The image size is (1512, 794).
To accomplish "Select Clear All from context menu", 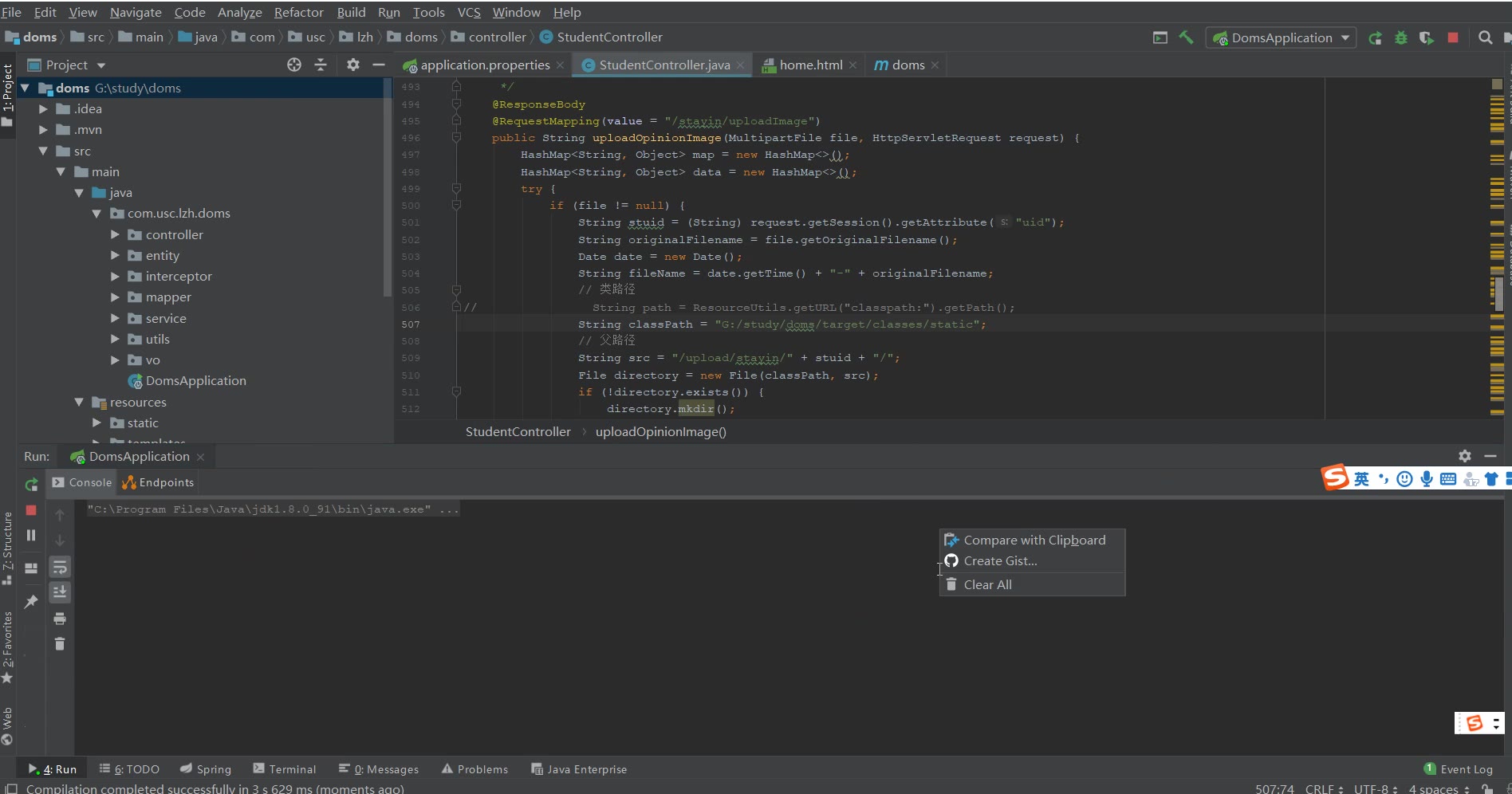I will pos(987,584).
